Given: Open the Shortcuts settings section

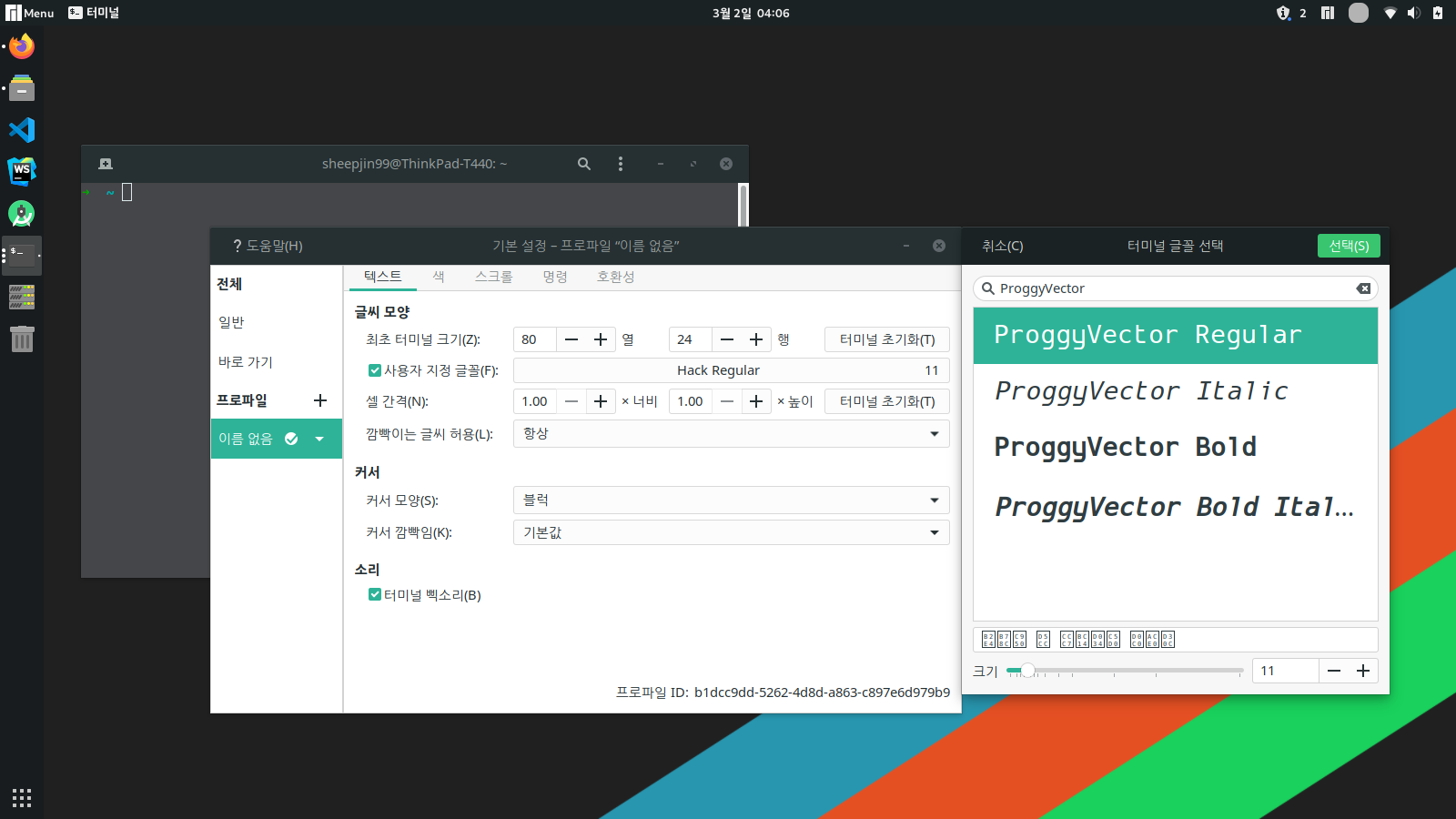Looking at the screenshot, I should coord(277,362).
